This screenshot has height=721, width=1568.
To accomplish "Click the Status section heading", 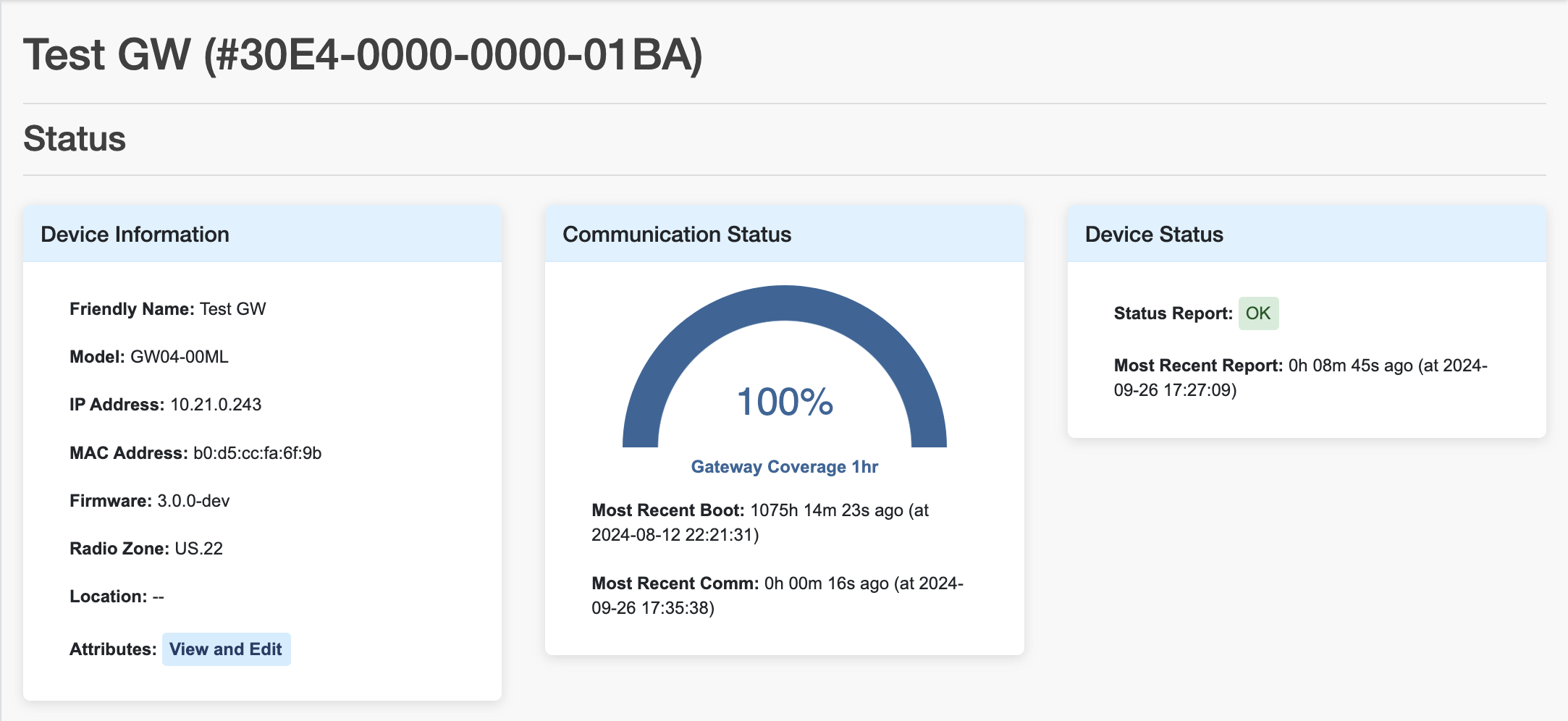I will coord(75,139).
